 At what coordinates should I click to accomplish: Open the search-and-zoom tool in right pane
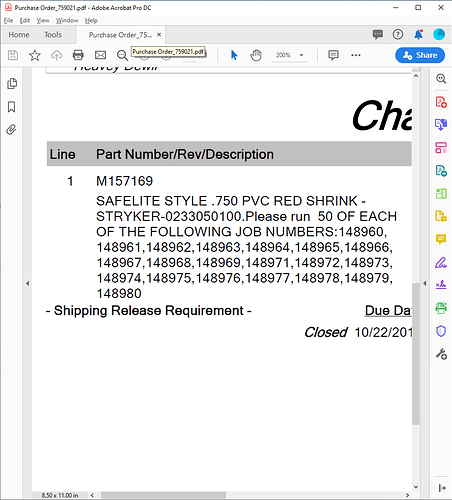point(441,79)
